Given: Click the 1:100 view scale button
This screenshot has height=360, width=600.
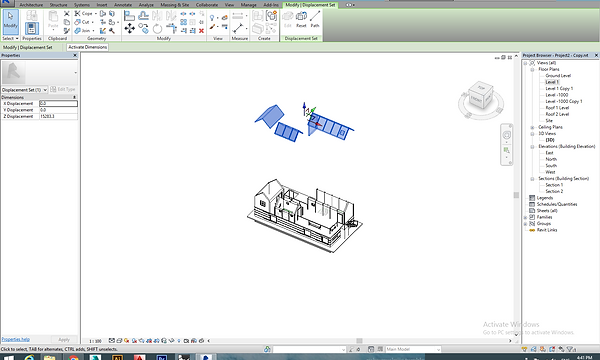Looking at the screenshot, I should coord(95,341).
